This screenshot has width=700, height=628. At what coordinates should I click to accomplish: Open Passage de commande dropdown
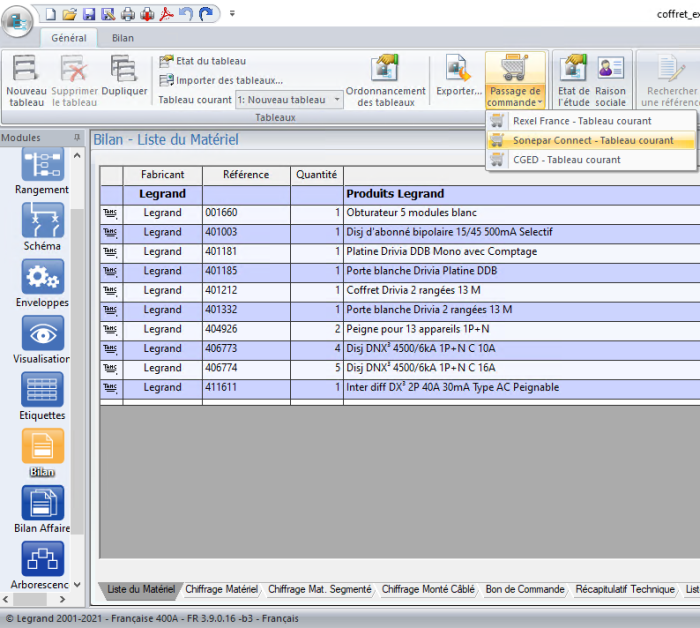515,81
